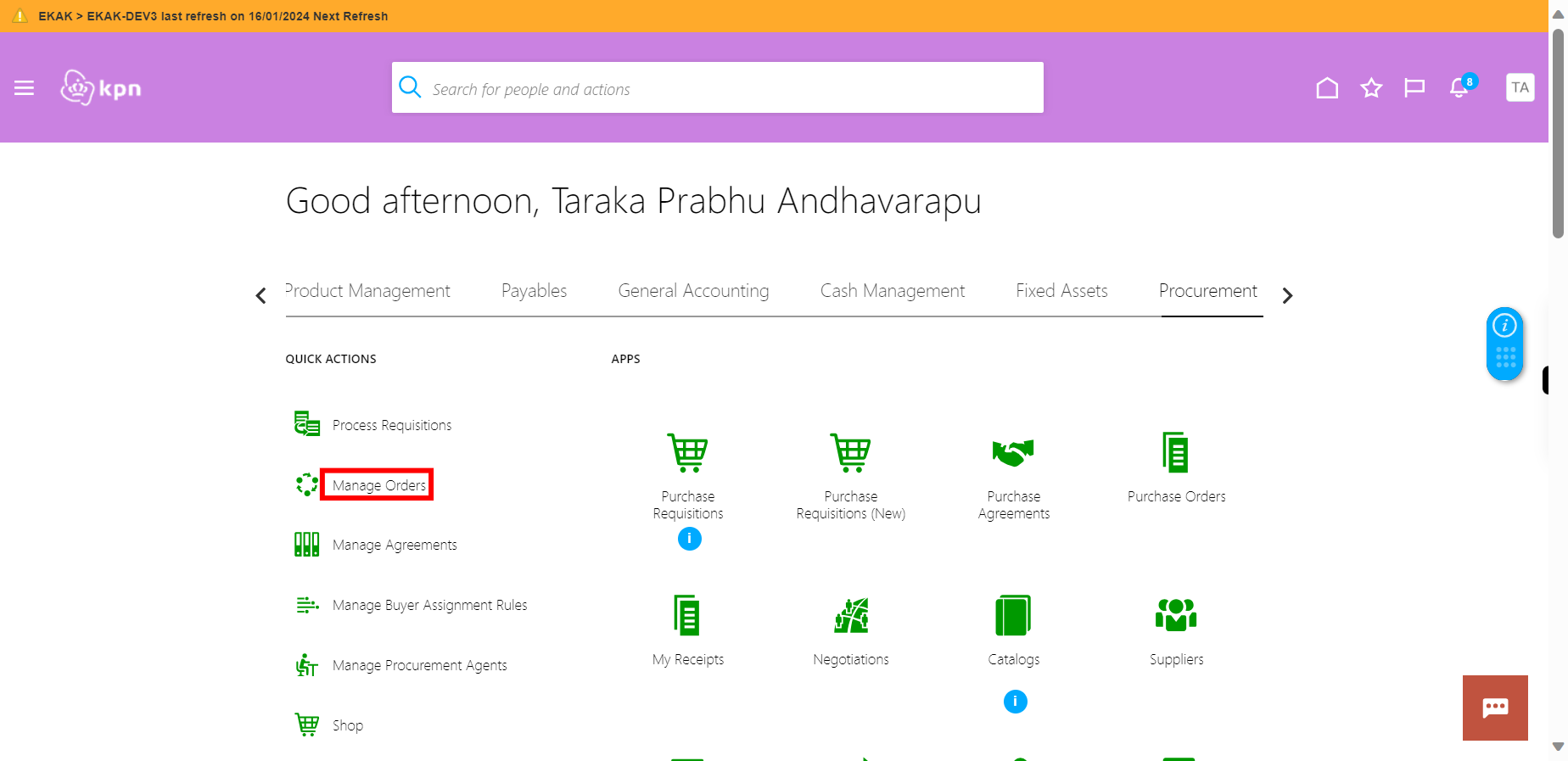
Task: Click scrollbar down arrow
Action: coord(1558,747)
